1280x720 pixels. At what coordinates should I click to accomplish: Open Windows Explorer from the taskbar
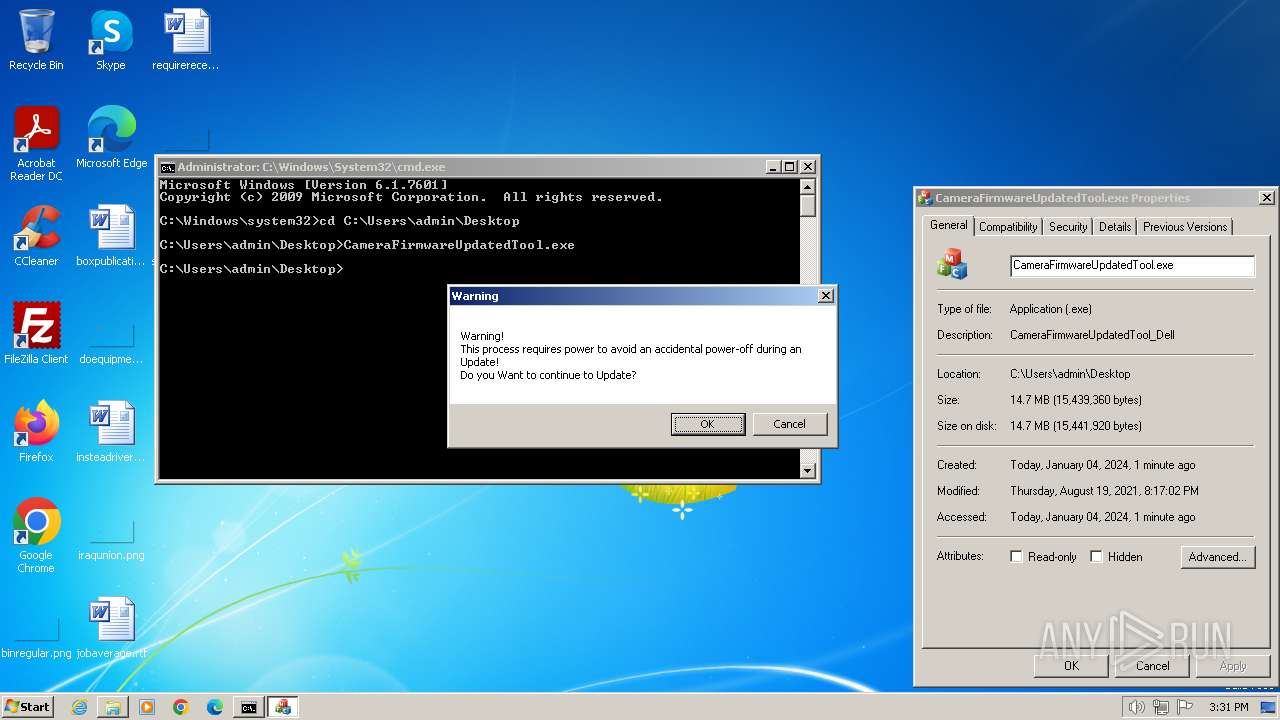click(x=113, y=707)
